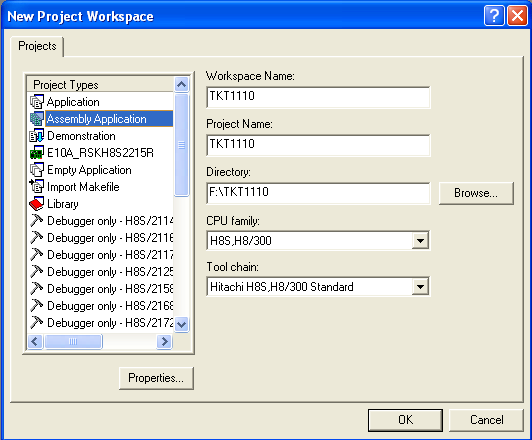Click the project list scroll up arrow
The width and height of the screenshot is (532, 440).
pyautogui.click(x=182, y=84)
